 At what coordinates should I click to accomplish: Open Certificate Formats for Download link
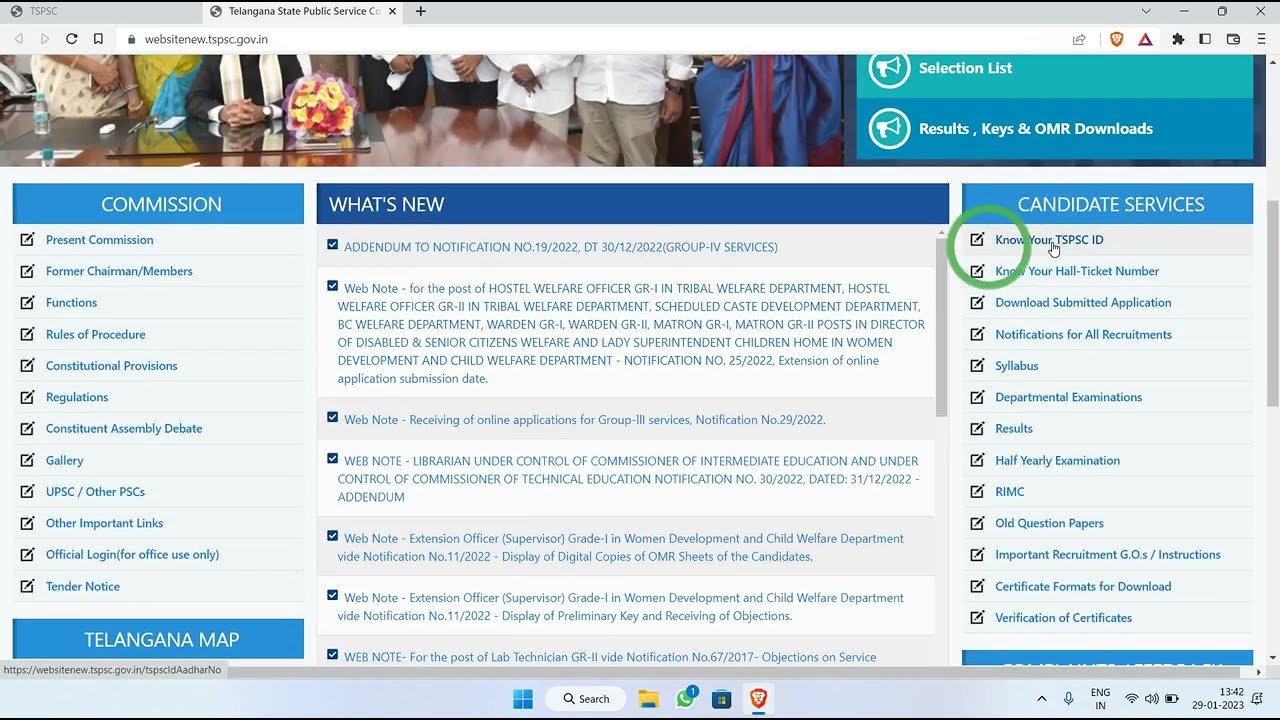click(1083, 586)
